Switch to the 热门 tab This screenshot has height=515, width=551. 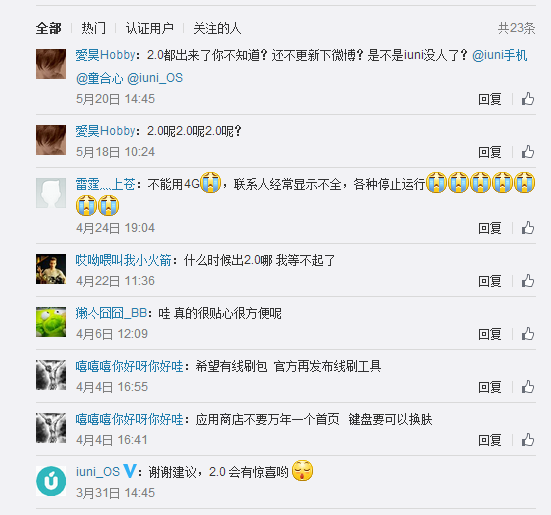(x=93, y=28)
